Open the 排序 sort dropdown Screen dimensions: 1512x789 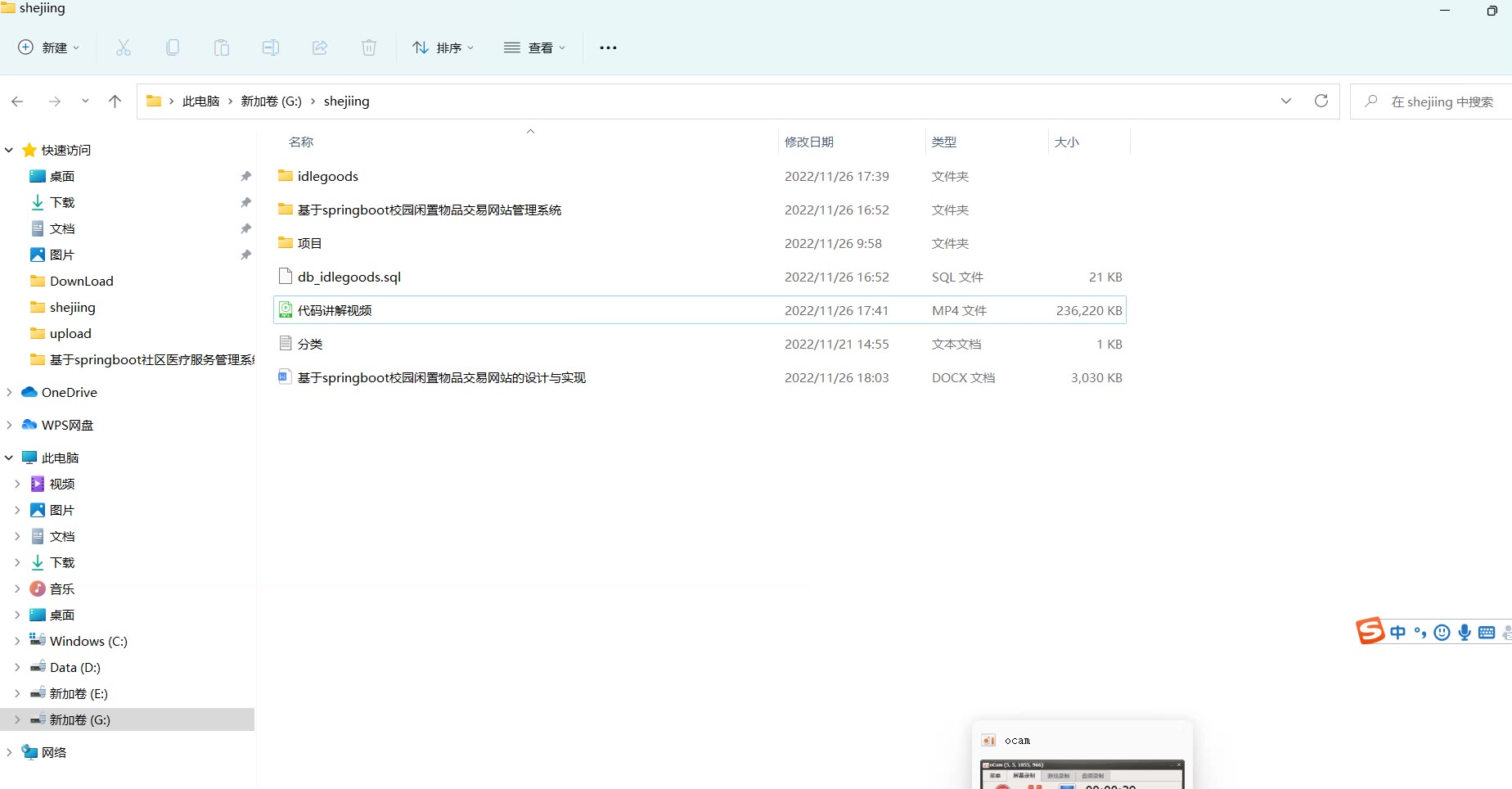click(x=443, y=48)
